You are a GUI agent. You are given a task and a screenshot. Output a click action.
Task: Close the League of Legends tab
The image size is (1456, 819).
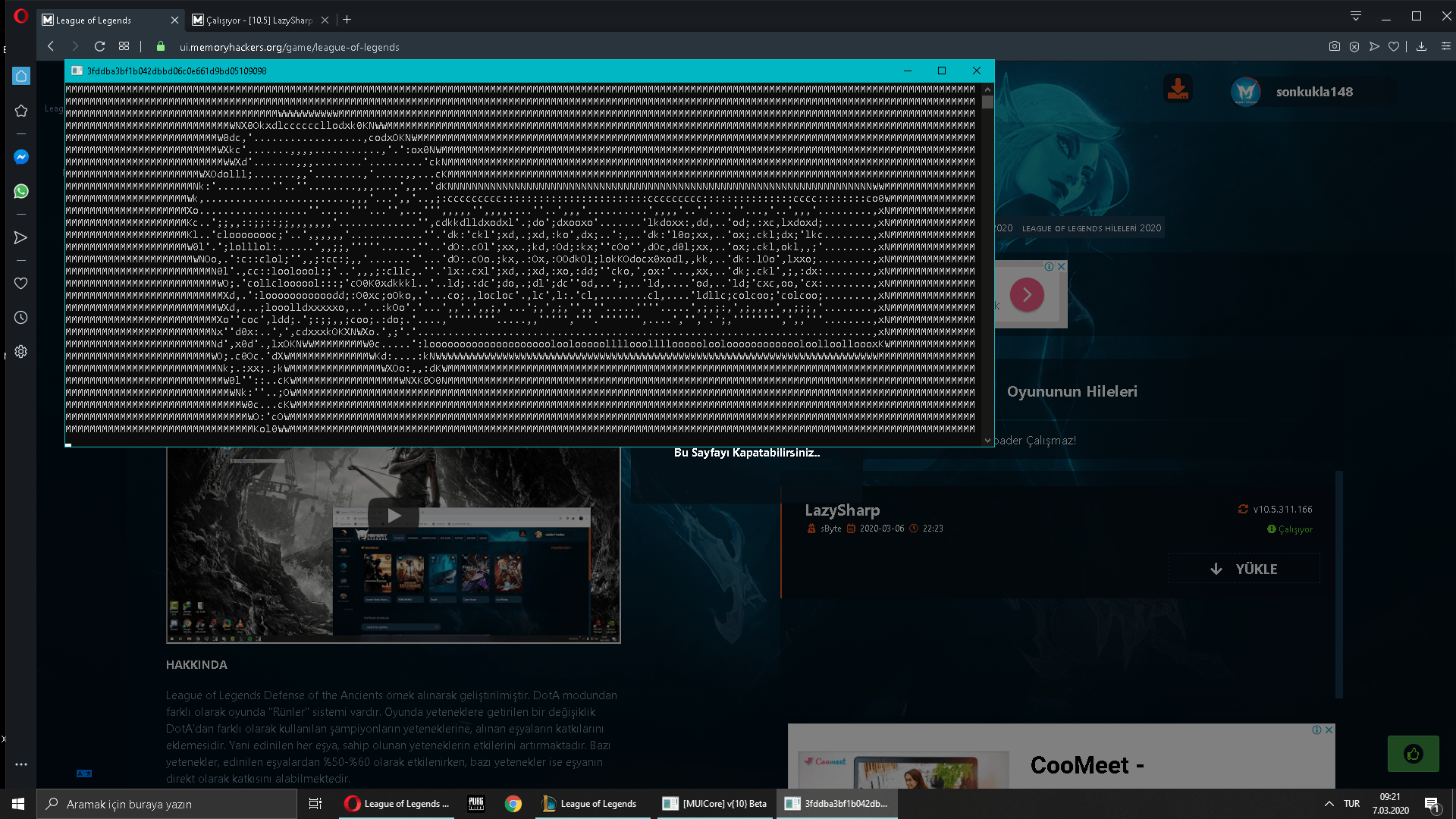point(174,20)
